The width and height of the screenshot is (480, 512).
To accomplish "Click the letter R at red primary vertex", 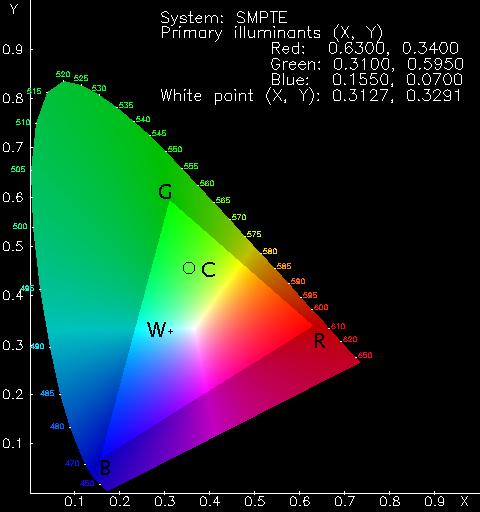I will point(319,341).
